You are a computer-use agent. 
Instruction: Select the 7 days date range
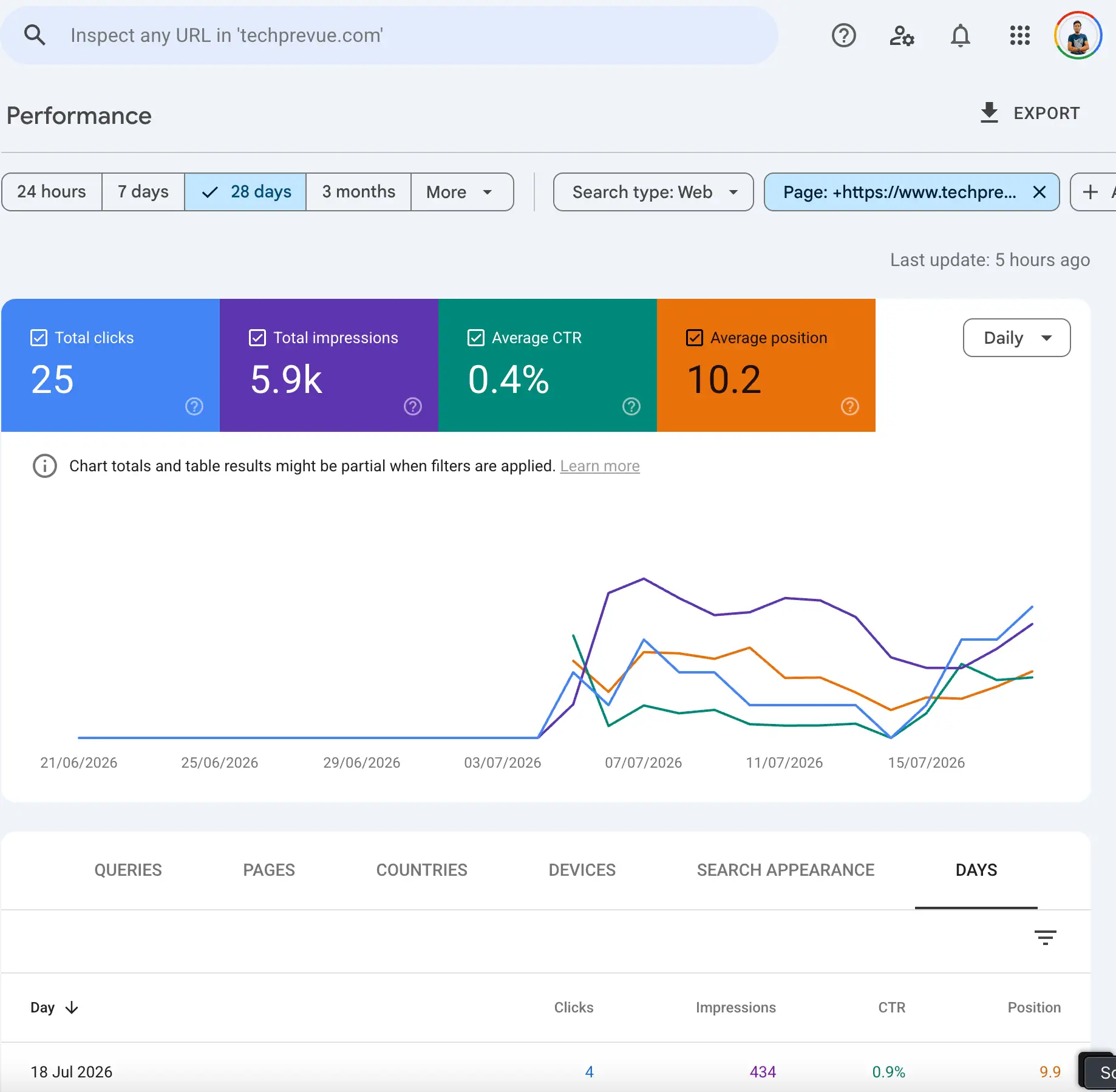click(x=143, y=192)
